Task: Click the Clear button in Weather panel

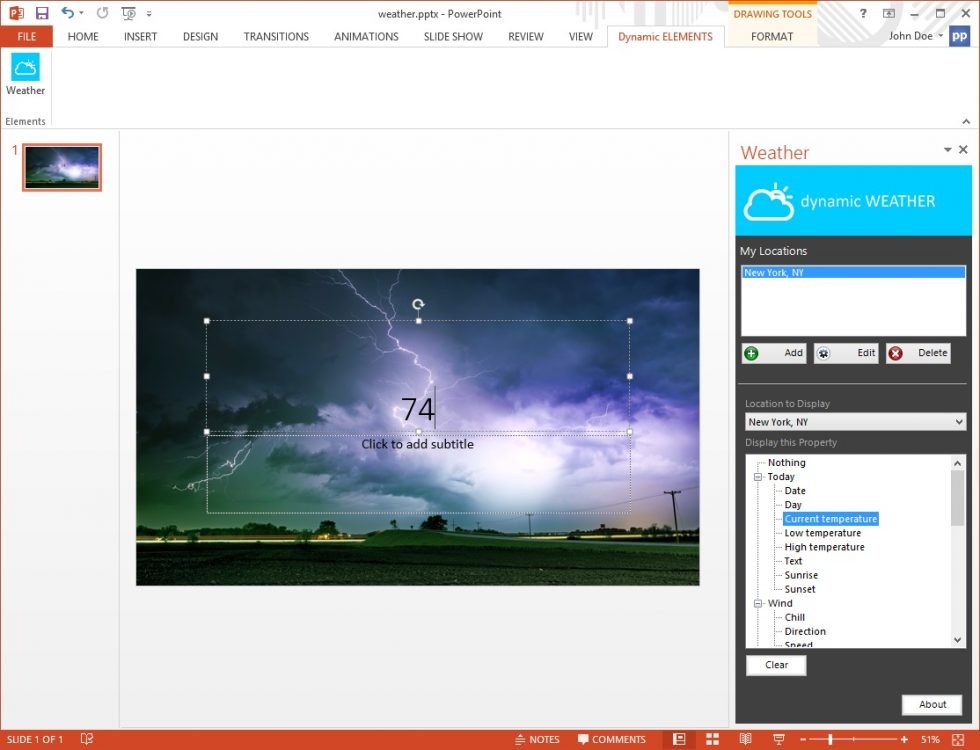Action: pyautogui.click(x=776, y=664)
